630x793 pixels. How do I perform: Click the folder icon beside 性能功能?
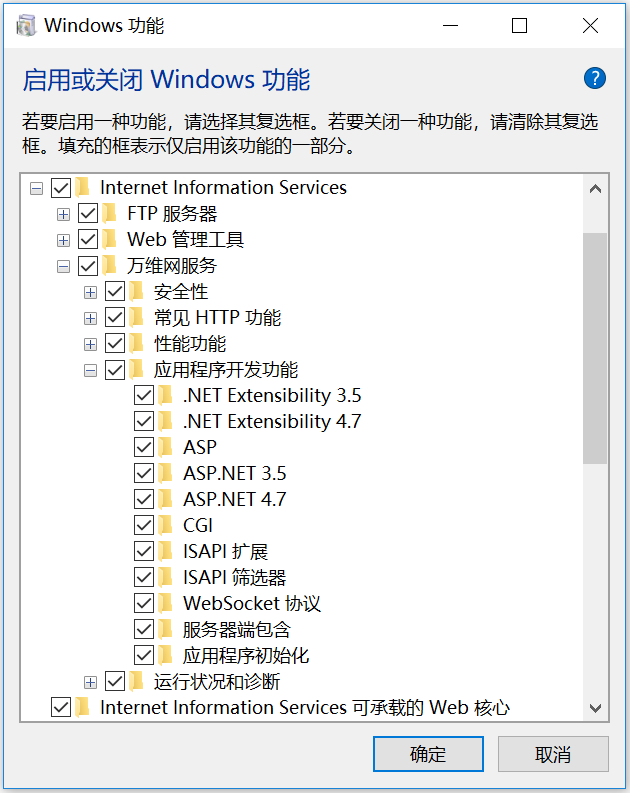coord(136,344)
